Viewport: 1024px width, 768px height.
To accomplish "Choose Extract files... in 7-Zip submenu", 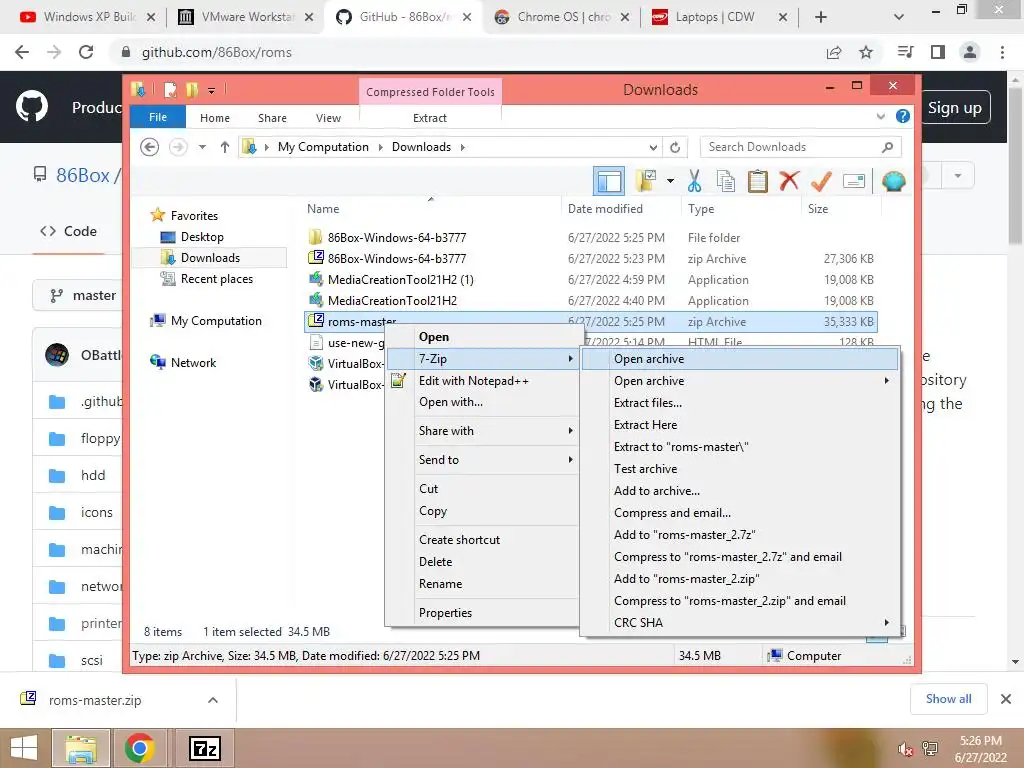I will click(740, 403).
